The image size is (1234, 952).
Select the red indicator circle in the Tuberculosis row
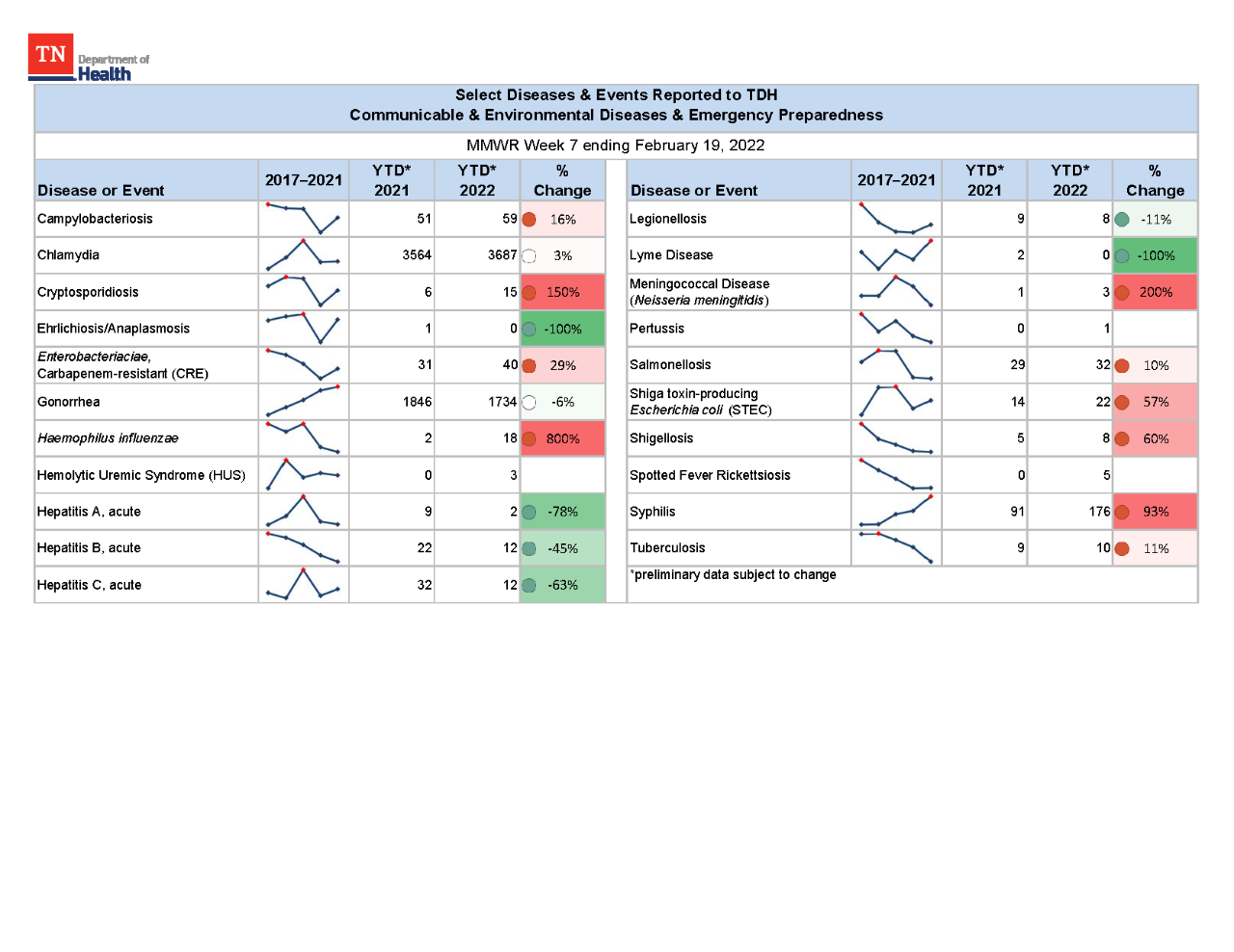pos(1122,549)
